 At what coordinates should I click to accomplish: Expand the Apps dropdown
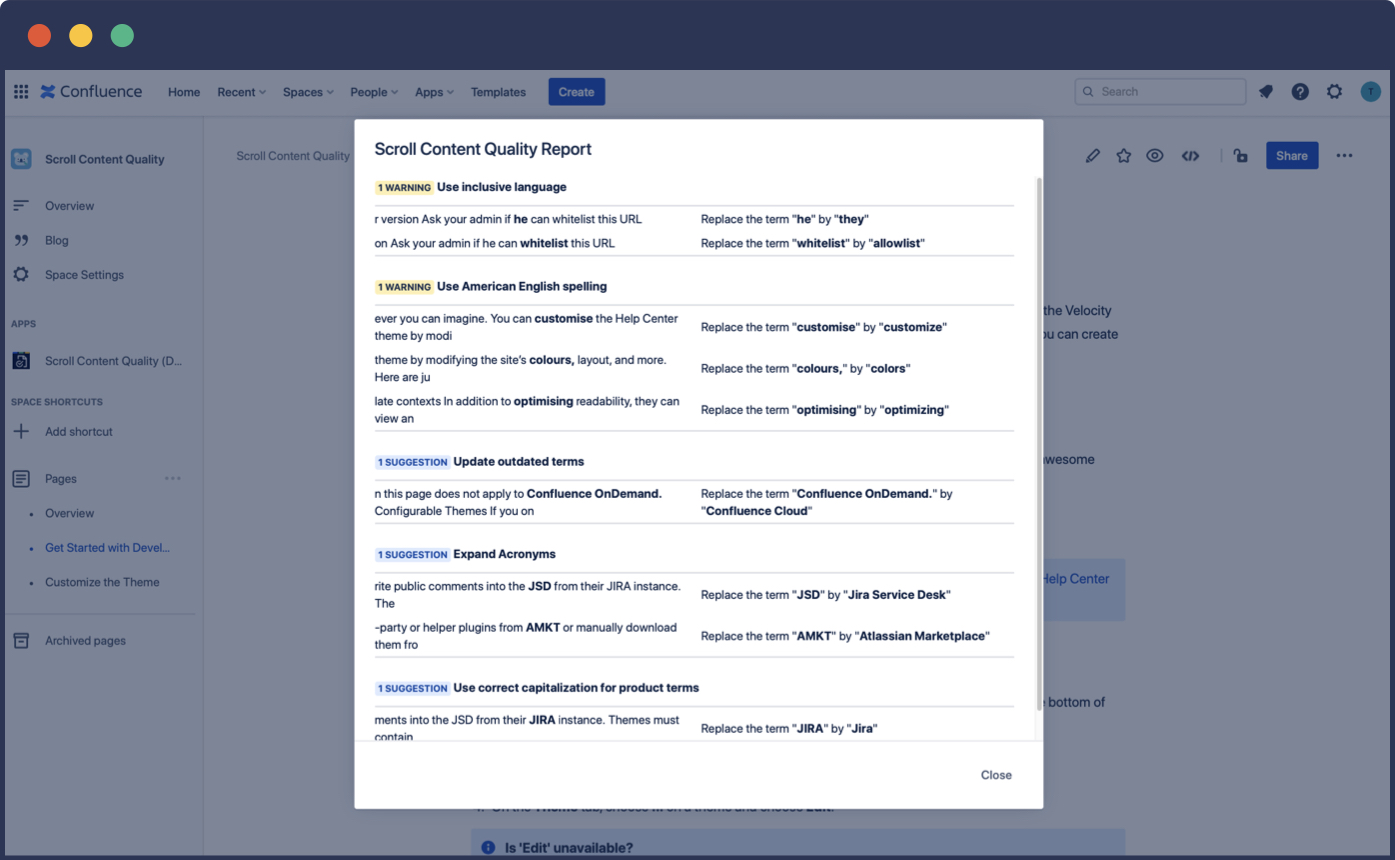point(434,92)
